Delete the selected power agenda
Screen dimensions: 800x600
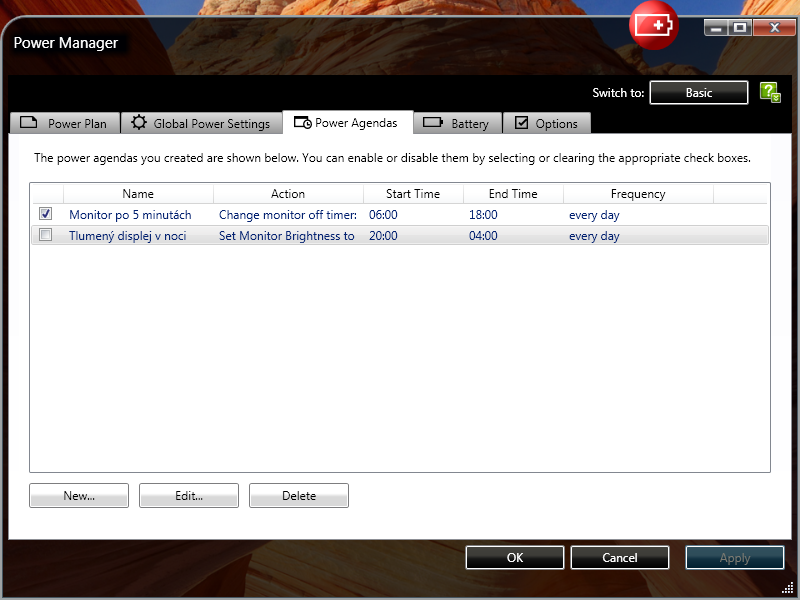click(x=298, y=496)
